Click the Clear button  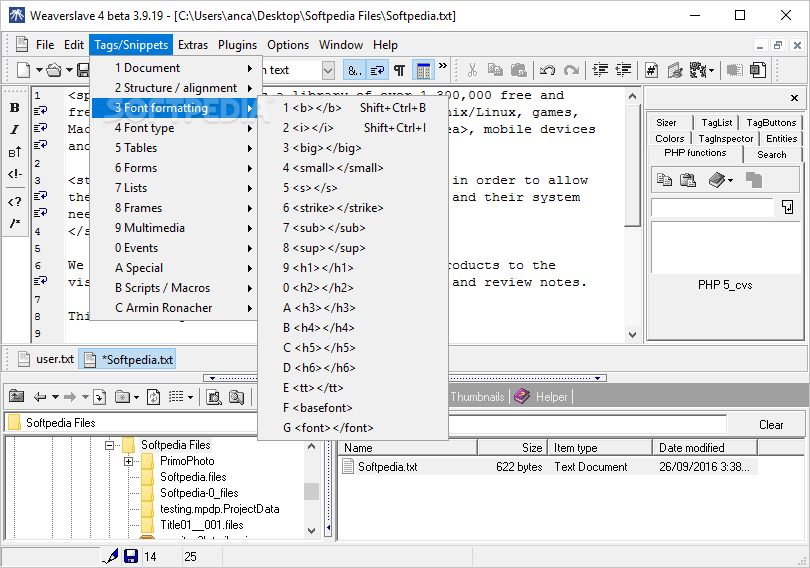pyautogui.click(x=771, y=425)
